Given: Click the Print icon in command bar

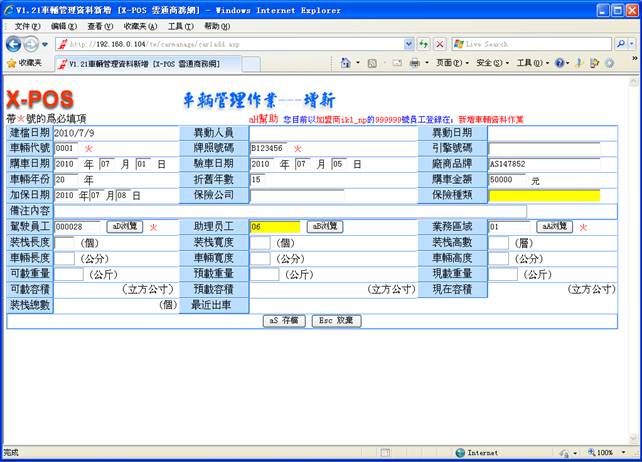Looking at the screenshot, I should 413,62.
